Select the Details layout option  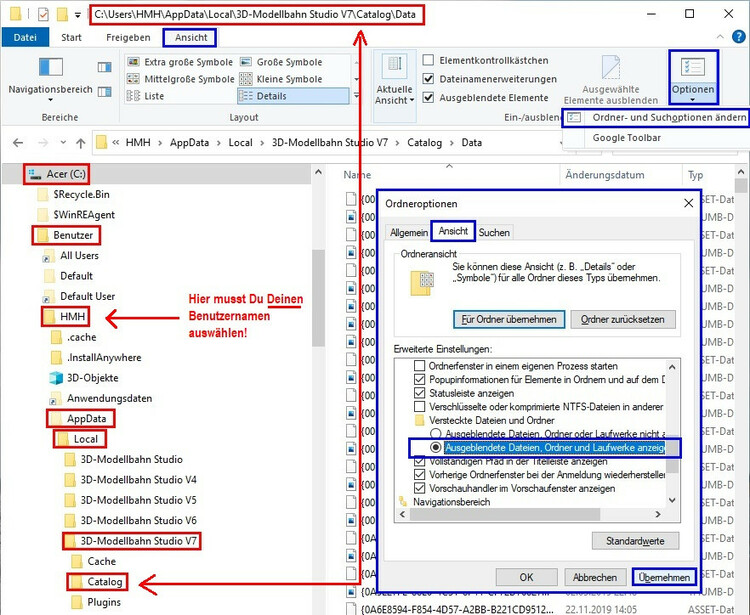coord(293,96)
